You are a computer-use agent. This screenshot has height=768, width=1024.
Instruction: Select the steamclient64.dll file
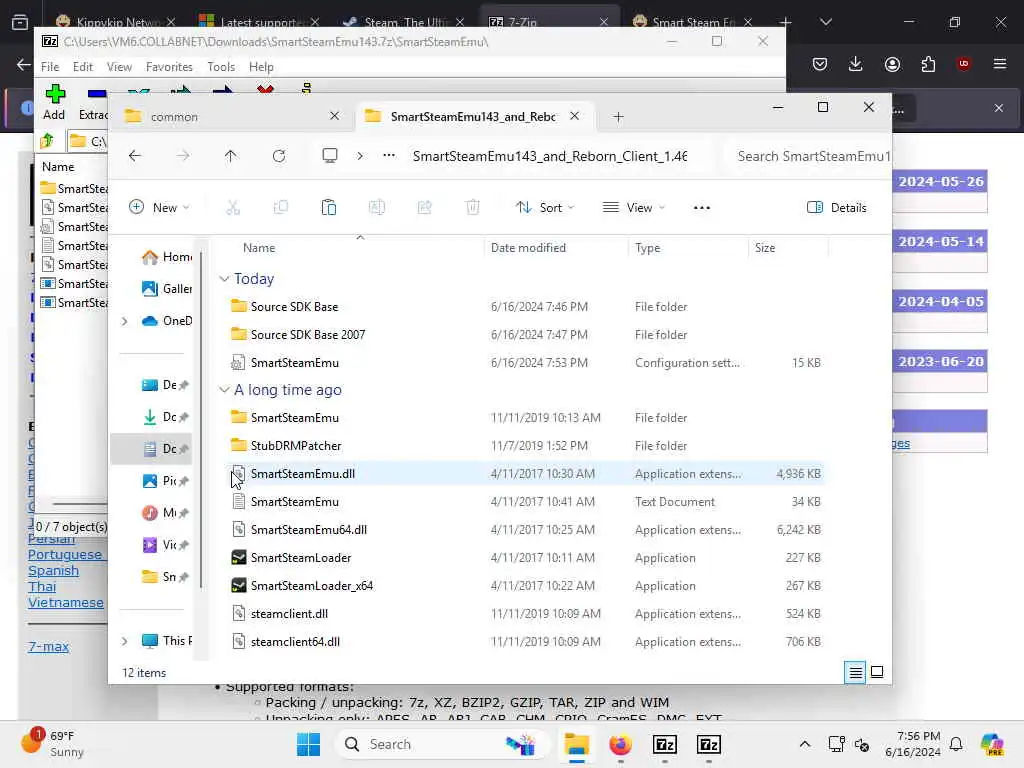click(x=526, y=642)
